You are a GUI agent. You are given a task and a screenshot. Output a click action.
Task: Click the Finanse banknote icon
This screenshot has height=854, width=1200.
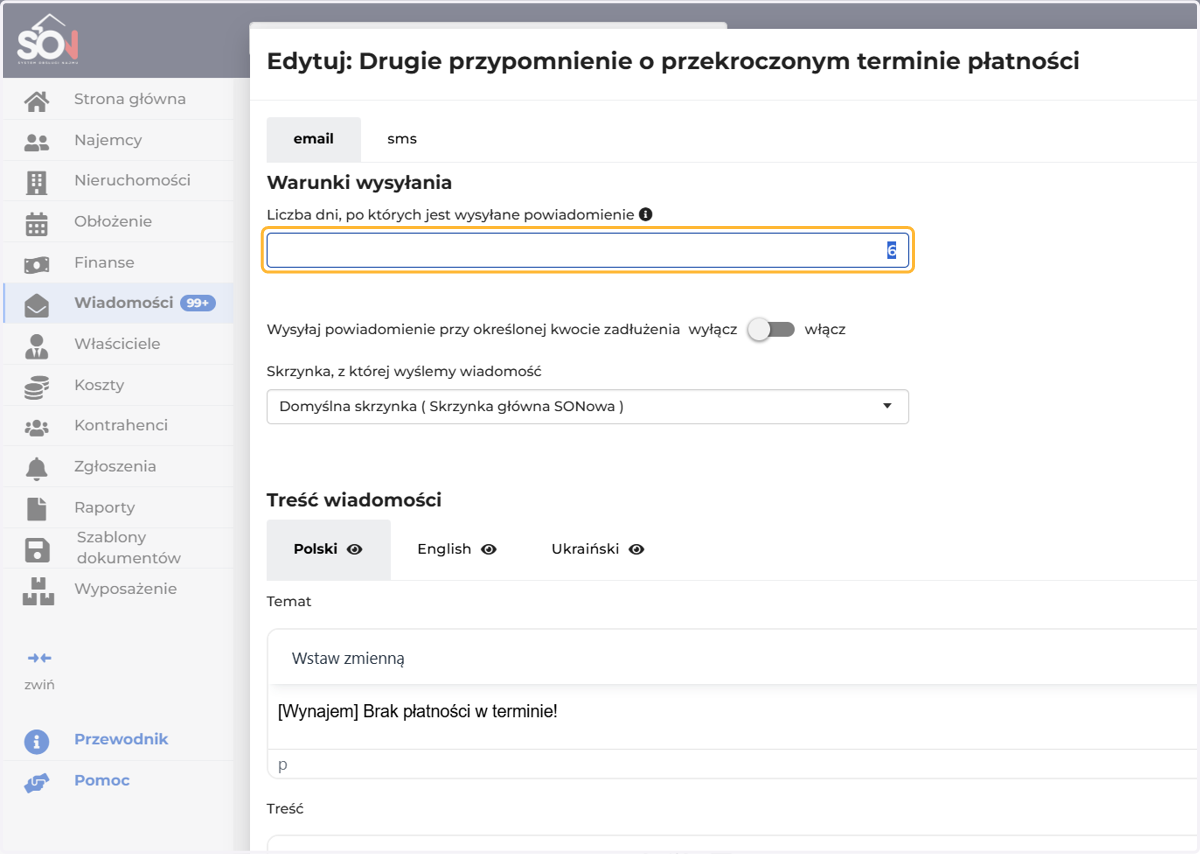pos(37,264)
